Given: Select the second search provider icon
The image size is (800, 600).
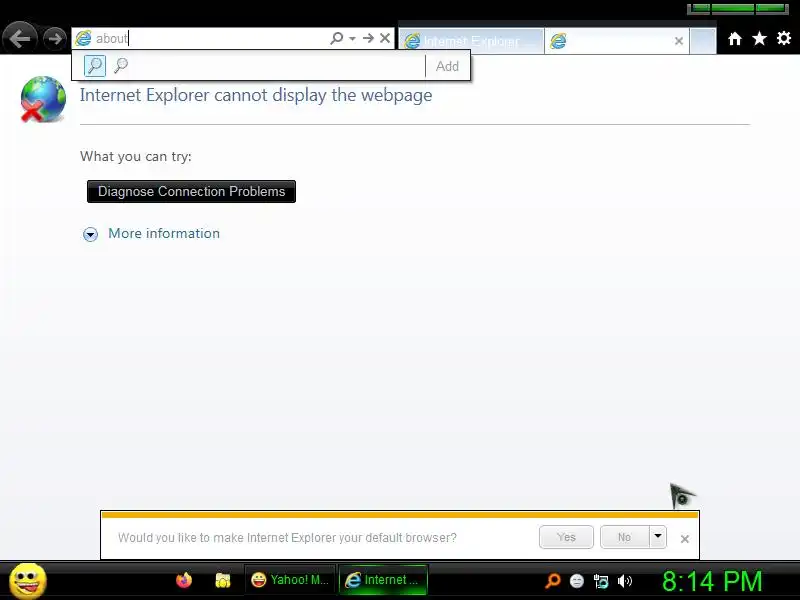Looking at the screenshot, I should (x=121, y=66).
